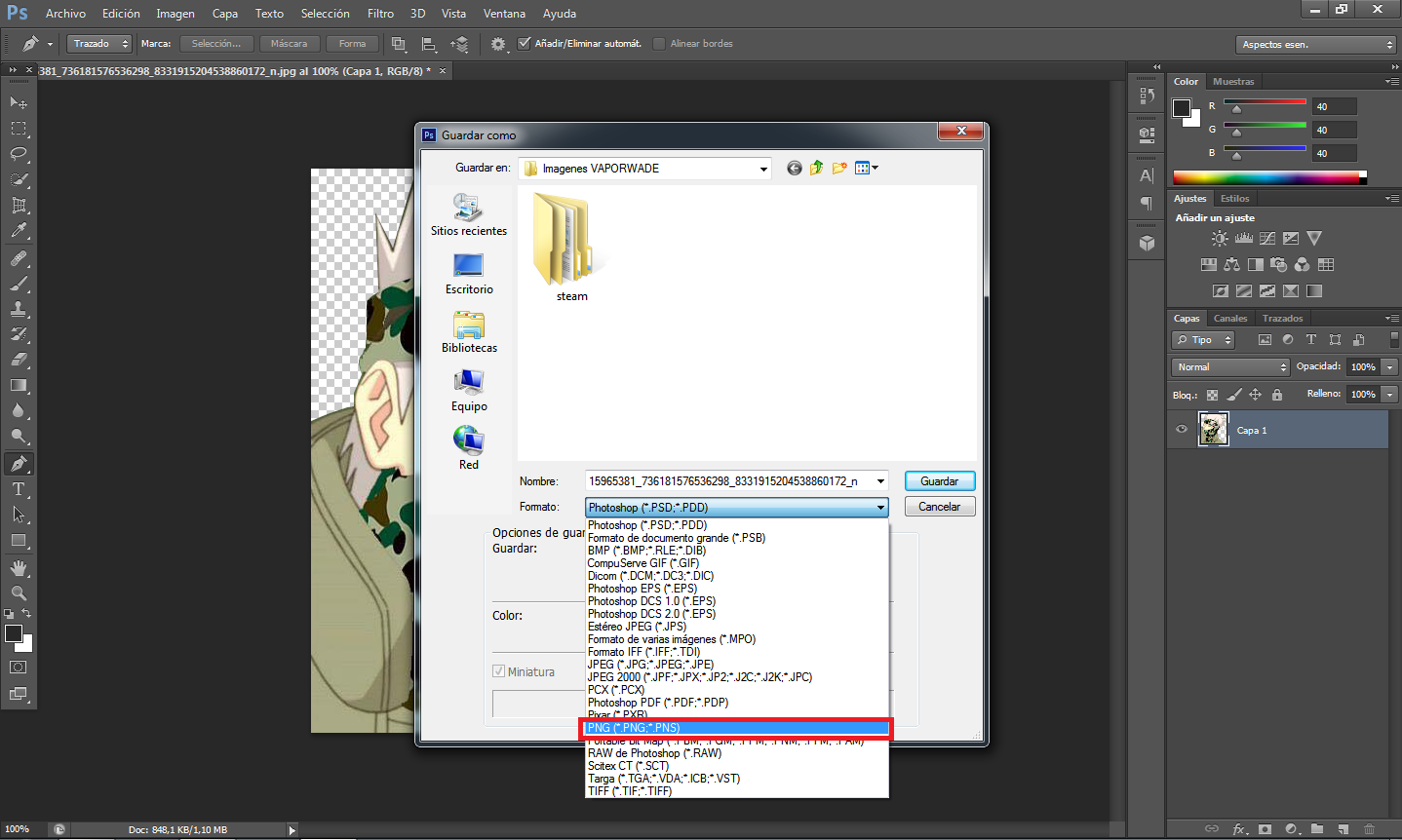Screen dimensions: 1402x840
Task: Toggle Añadir/Eliminar automát. checkbox
Action: pos(525,43)
